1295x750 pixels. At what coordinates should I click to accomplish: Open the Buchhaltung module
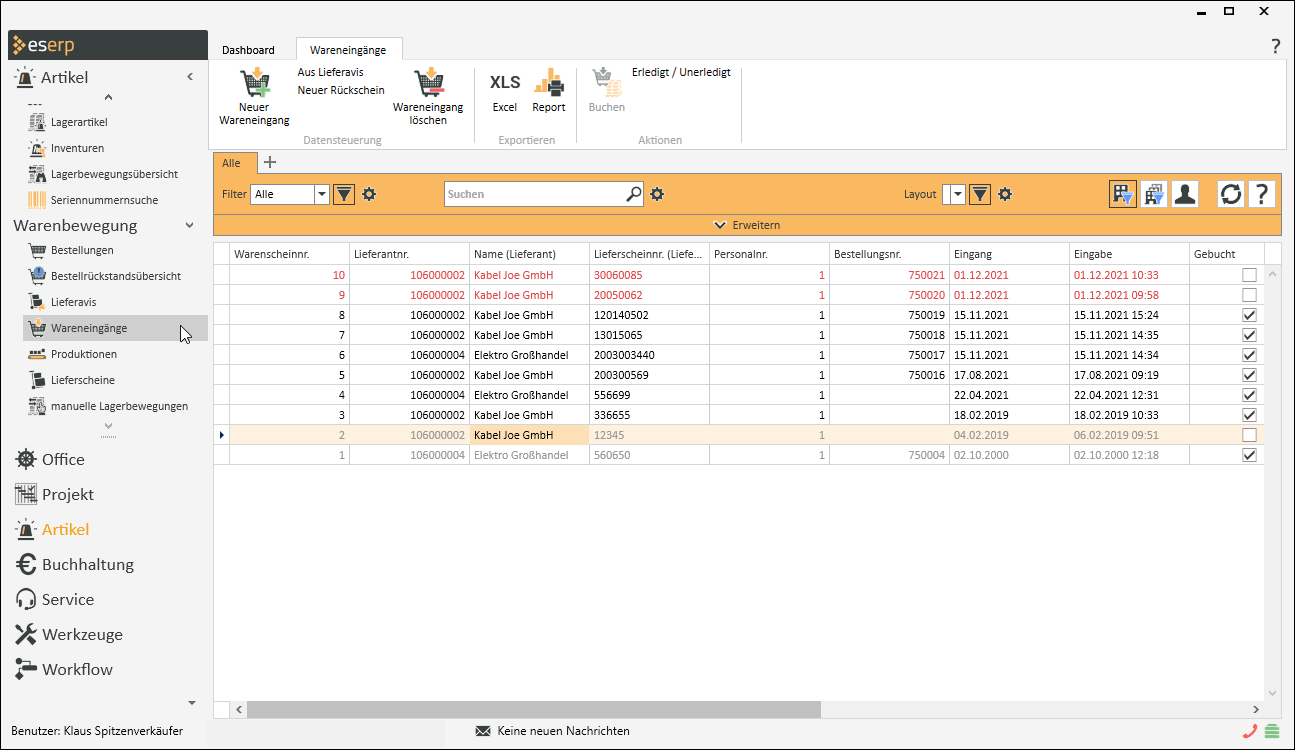coord(88,565)
